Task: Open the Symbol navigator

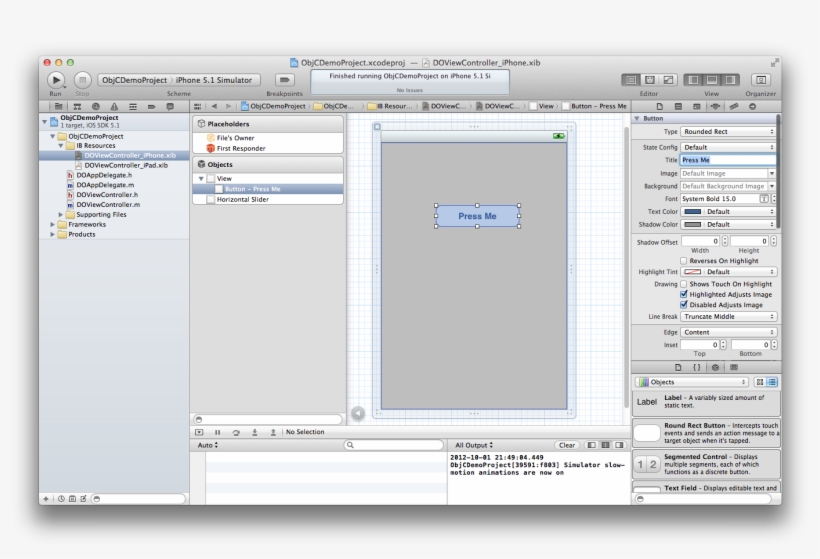Action: 77,107
